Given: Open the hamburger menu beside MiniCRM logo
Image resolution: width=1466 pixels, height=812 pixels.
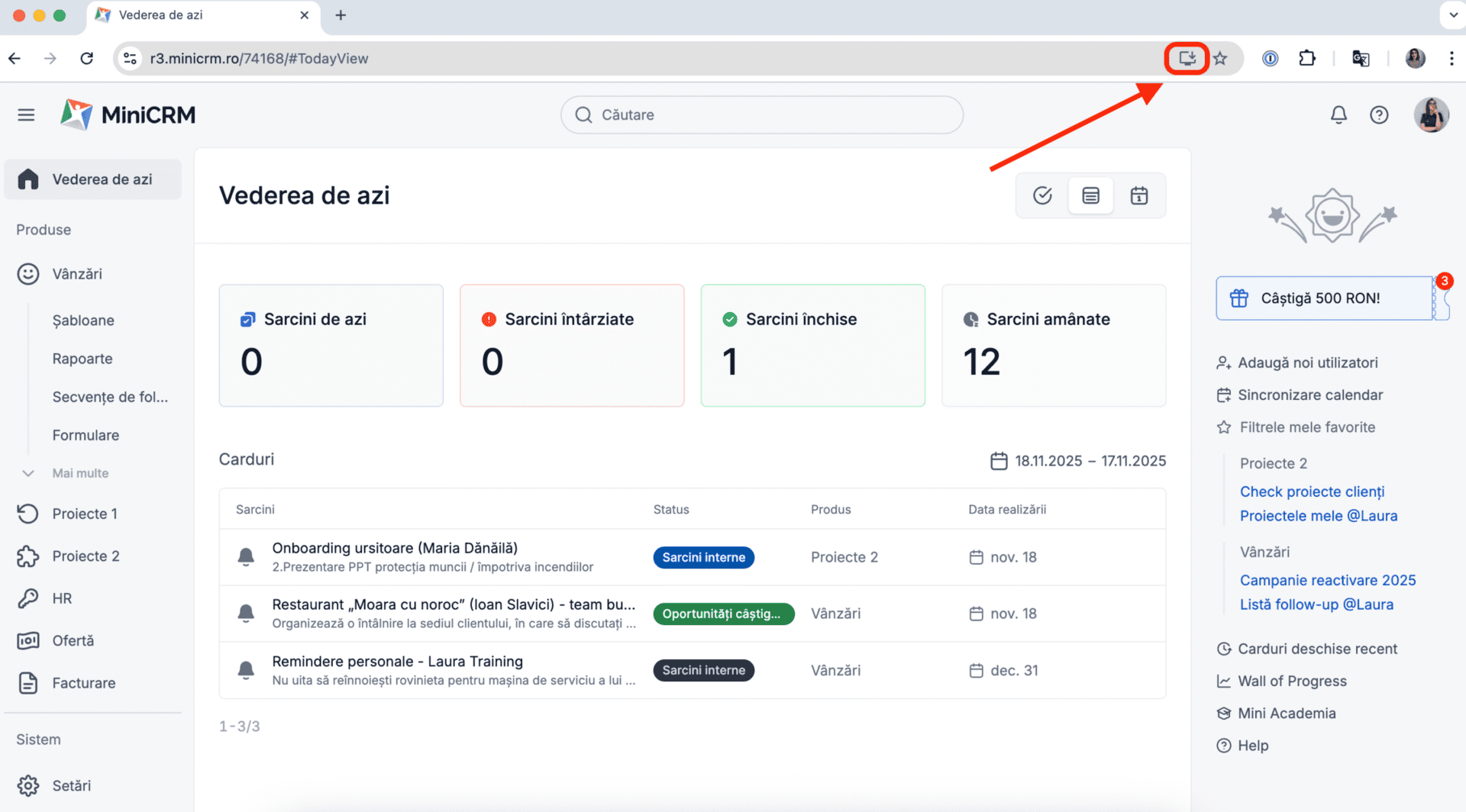Looking at the screenshot, I should pyautogui.click(x=26, y=114).
